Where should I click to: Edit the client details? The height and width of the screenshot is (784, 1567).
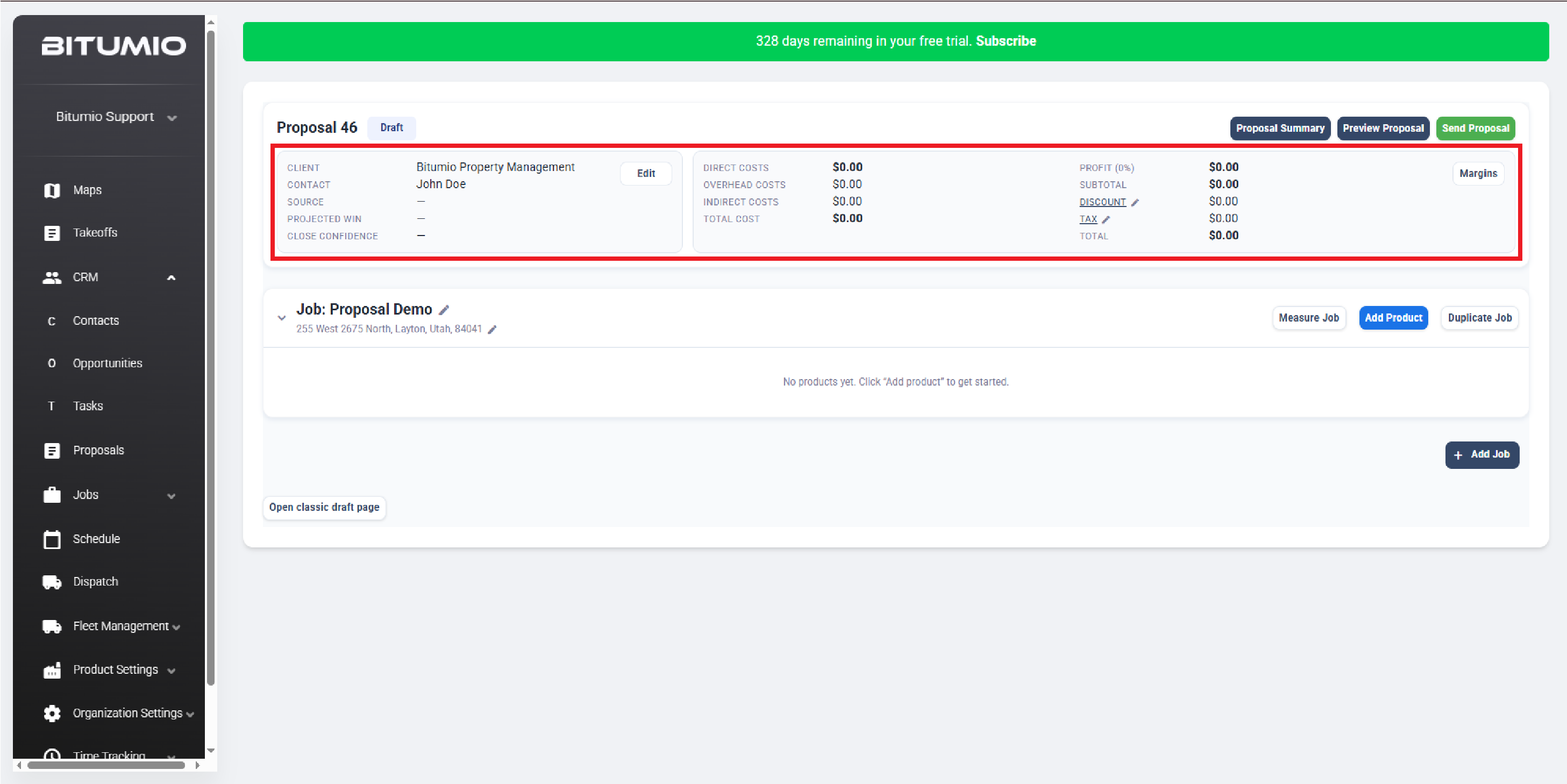coord(645,173)
